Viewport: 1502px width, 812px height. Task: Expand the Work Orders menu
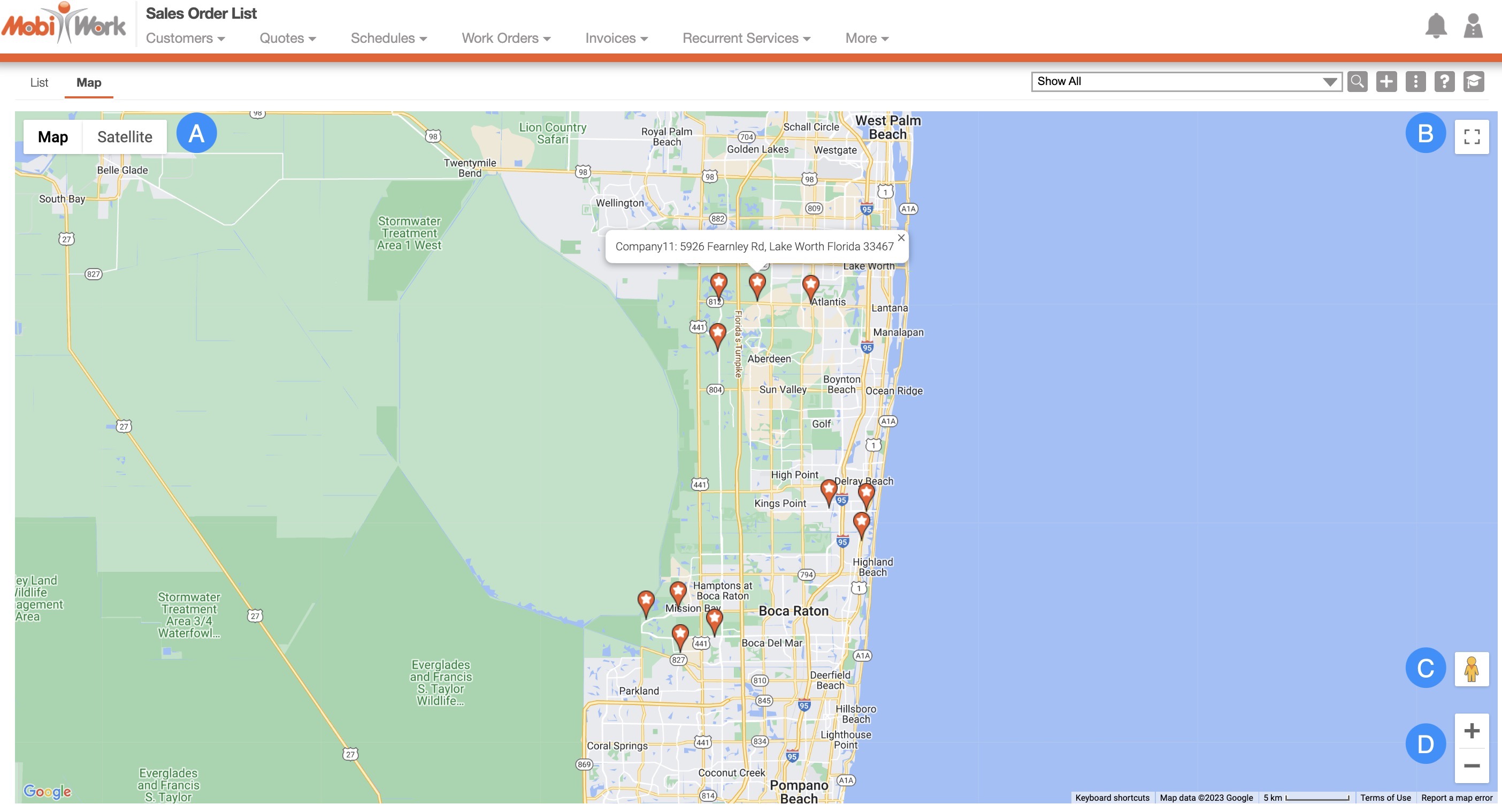(x=505, y=39)
